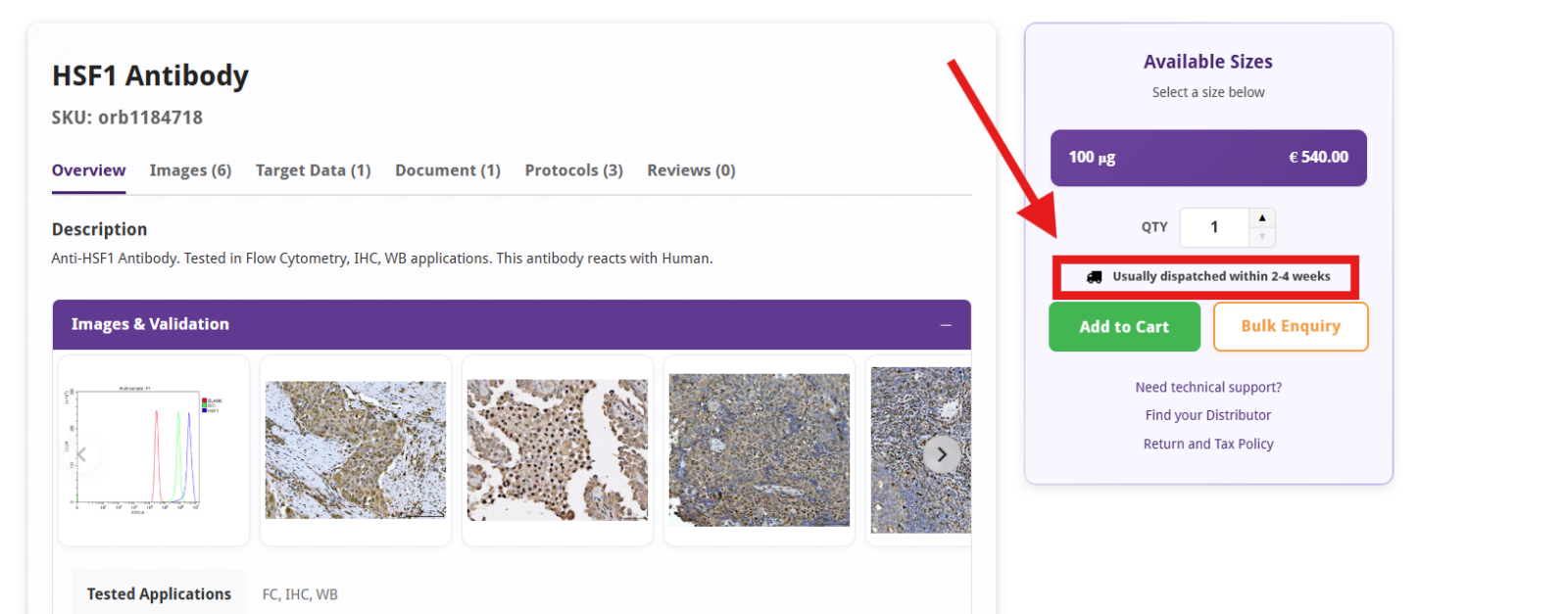Click the previous arrow in image carousel
The image size is (1568, 614).
[83, 454]
